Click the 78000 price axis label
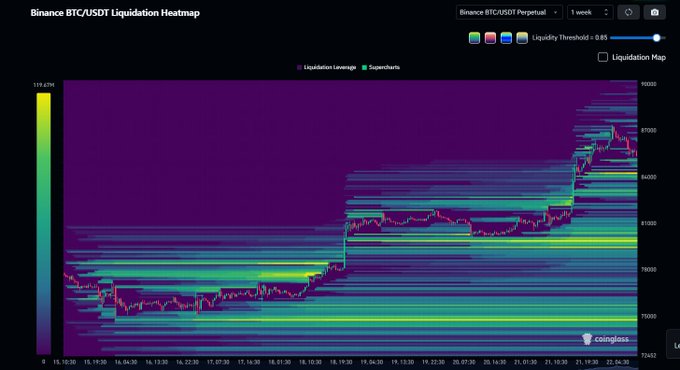This screenshot has width=680, height=370. point(648,270)
